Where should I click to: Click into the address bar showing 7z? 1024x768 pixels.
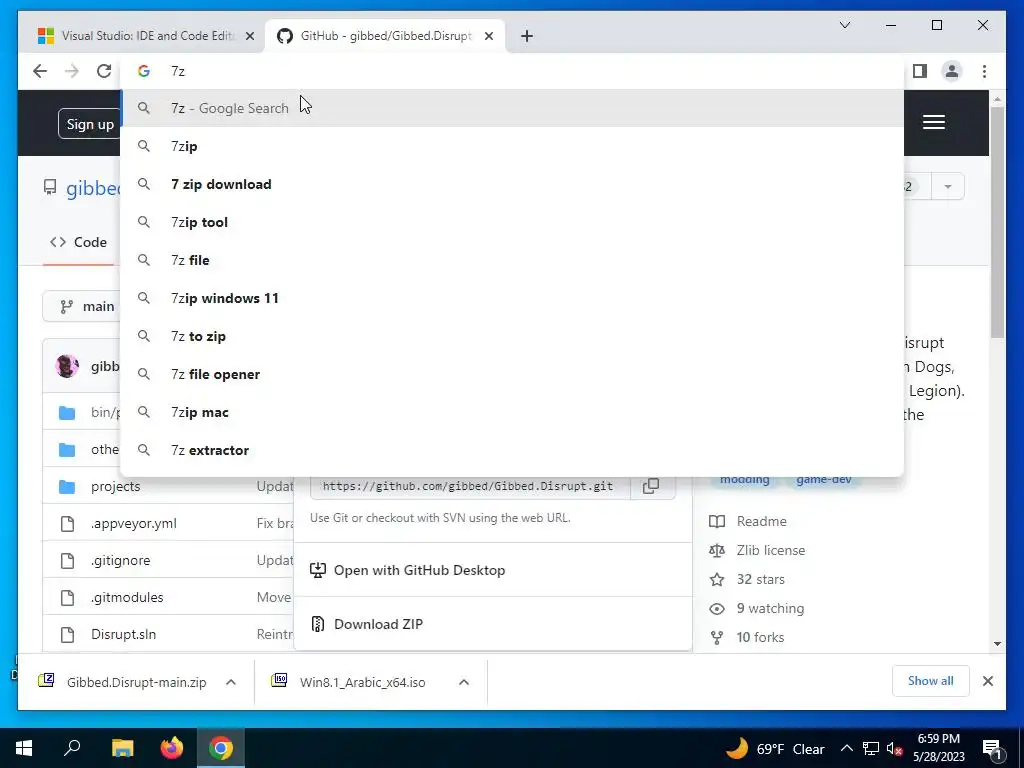tap(512, 71)
